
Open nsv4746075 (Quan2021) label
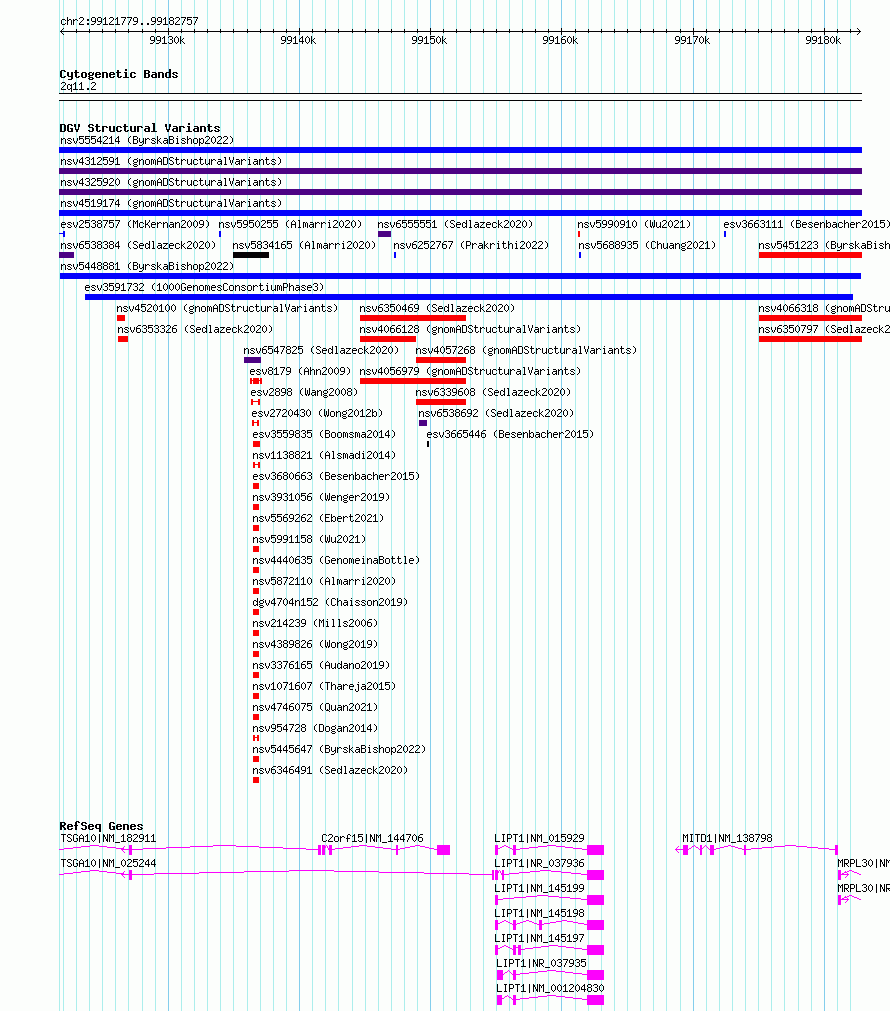[x=315, y=707]
